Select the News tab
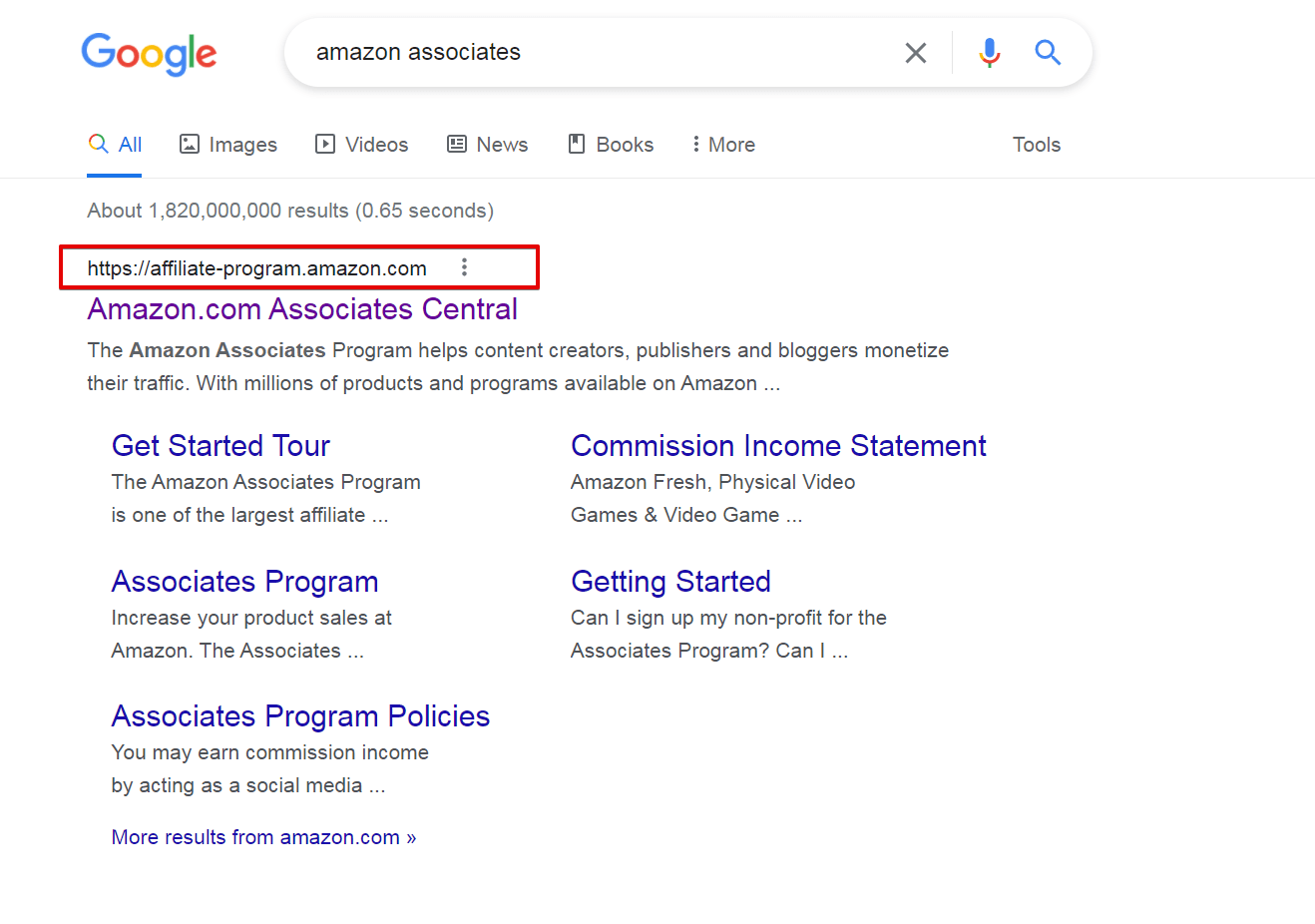The image size is (1315, 924). (x=487, y=145)
